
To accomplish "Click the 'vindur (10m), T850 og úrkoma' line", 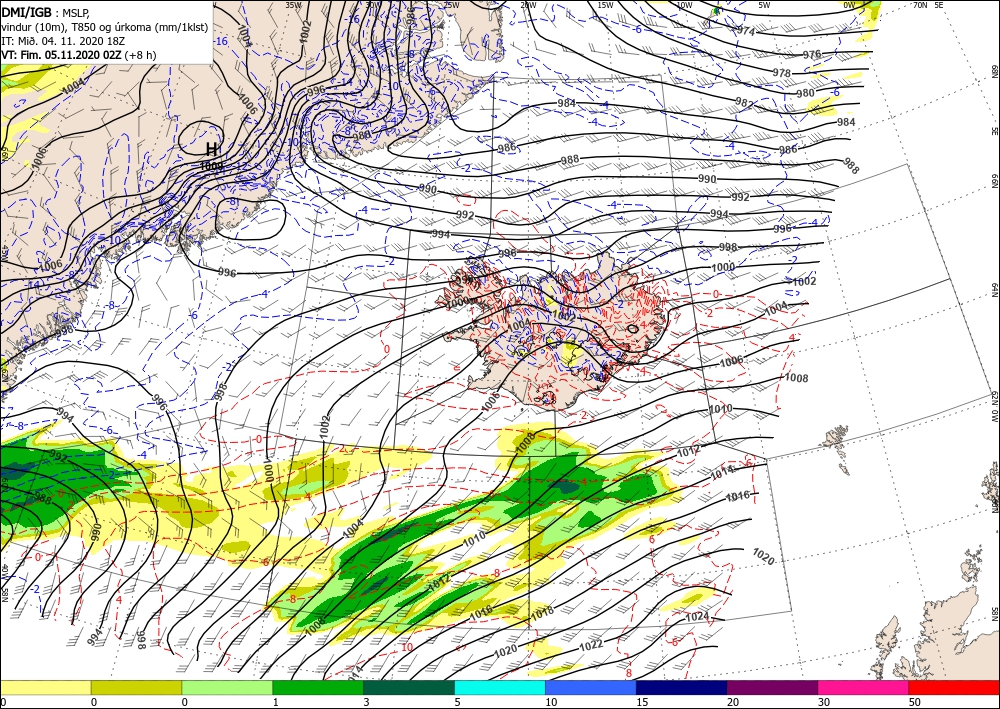I will pos(105,27).
